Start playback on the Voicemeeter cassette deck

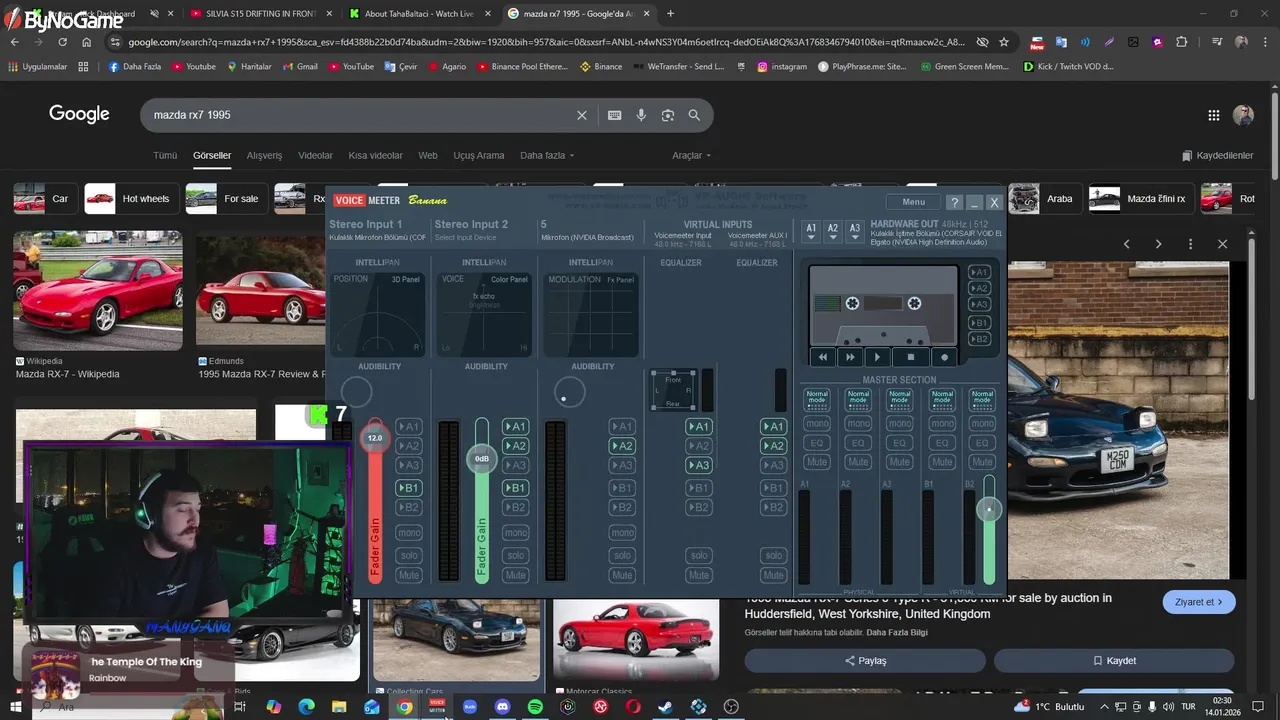click(878, 357)
